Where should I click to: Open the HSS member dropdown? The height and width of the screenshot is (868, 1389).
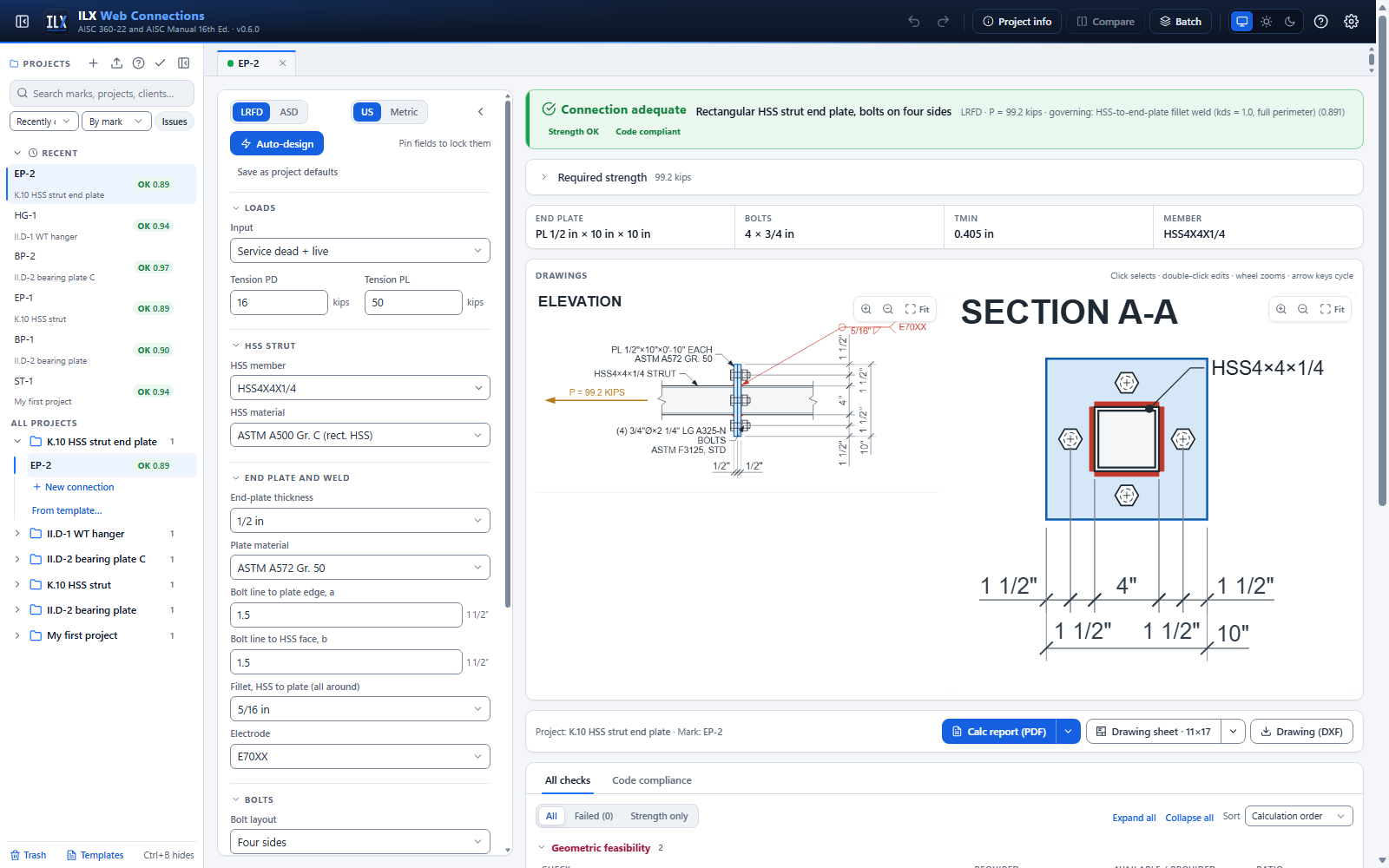(x=359, y=388)
